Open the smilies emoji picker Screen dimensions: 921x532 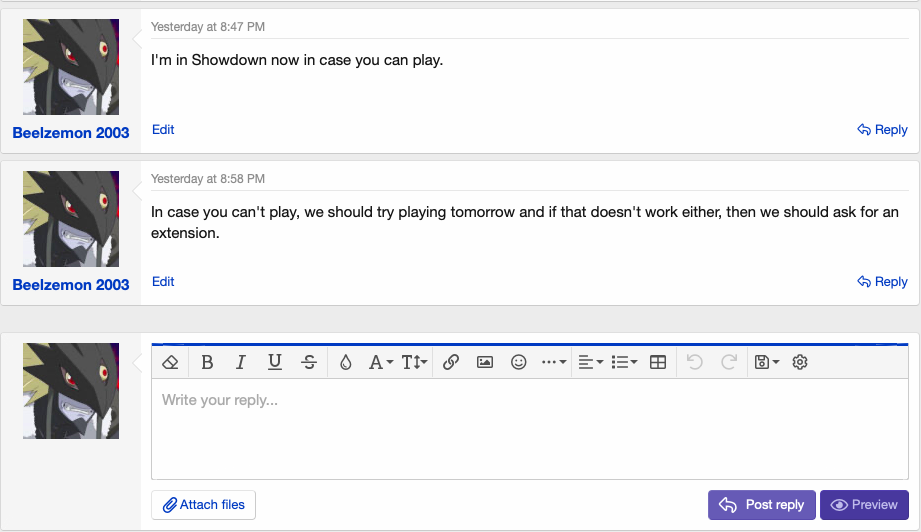click(519, 362)
